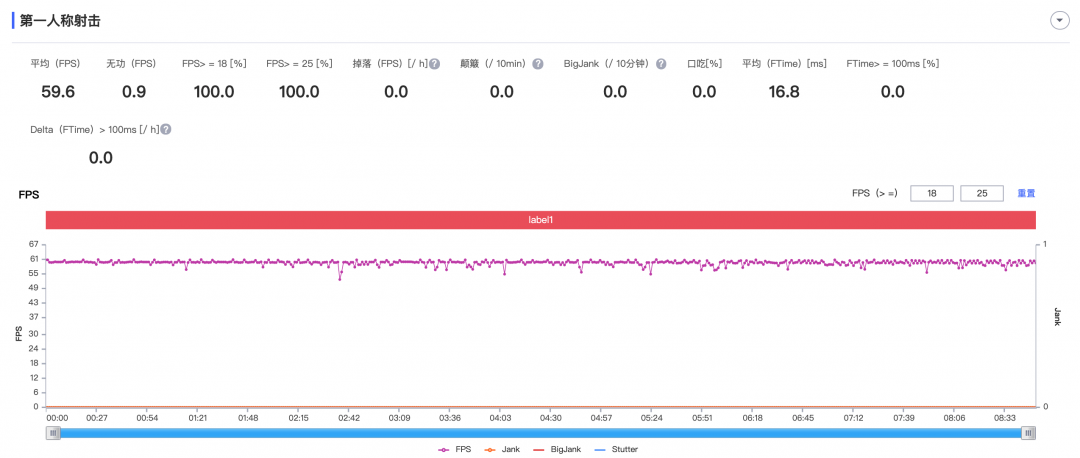Select the red label1 bar
1080x458 pixels.
click(x=541, y=220)
